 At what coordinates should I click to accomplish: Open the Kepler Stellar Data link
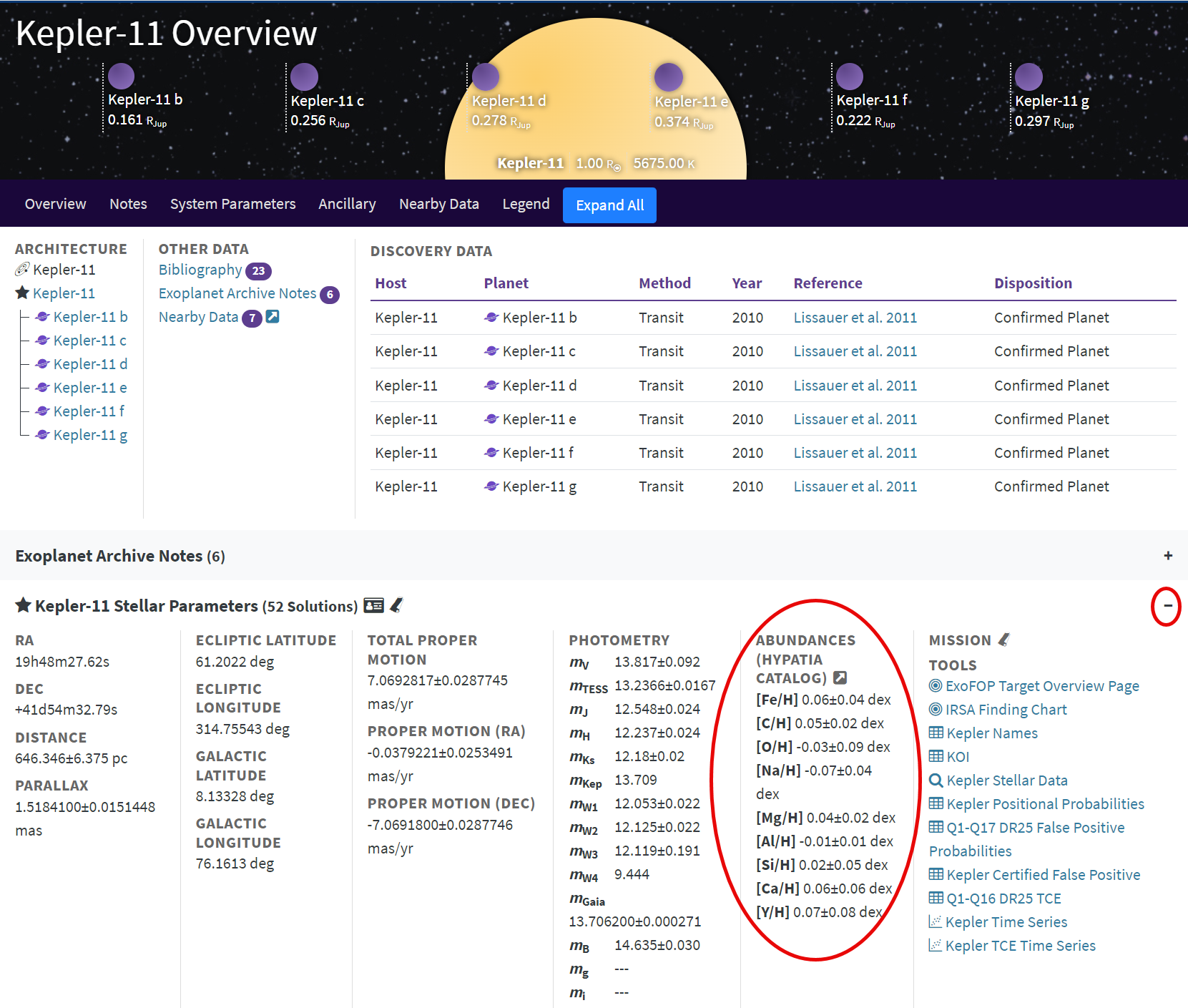coord(1007,781)
